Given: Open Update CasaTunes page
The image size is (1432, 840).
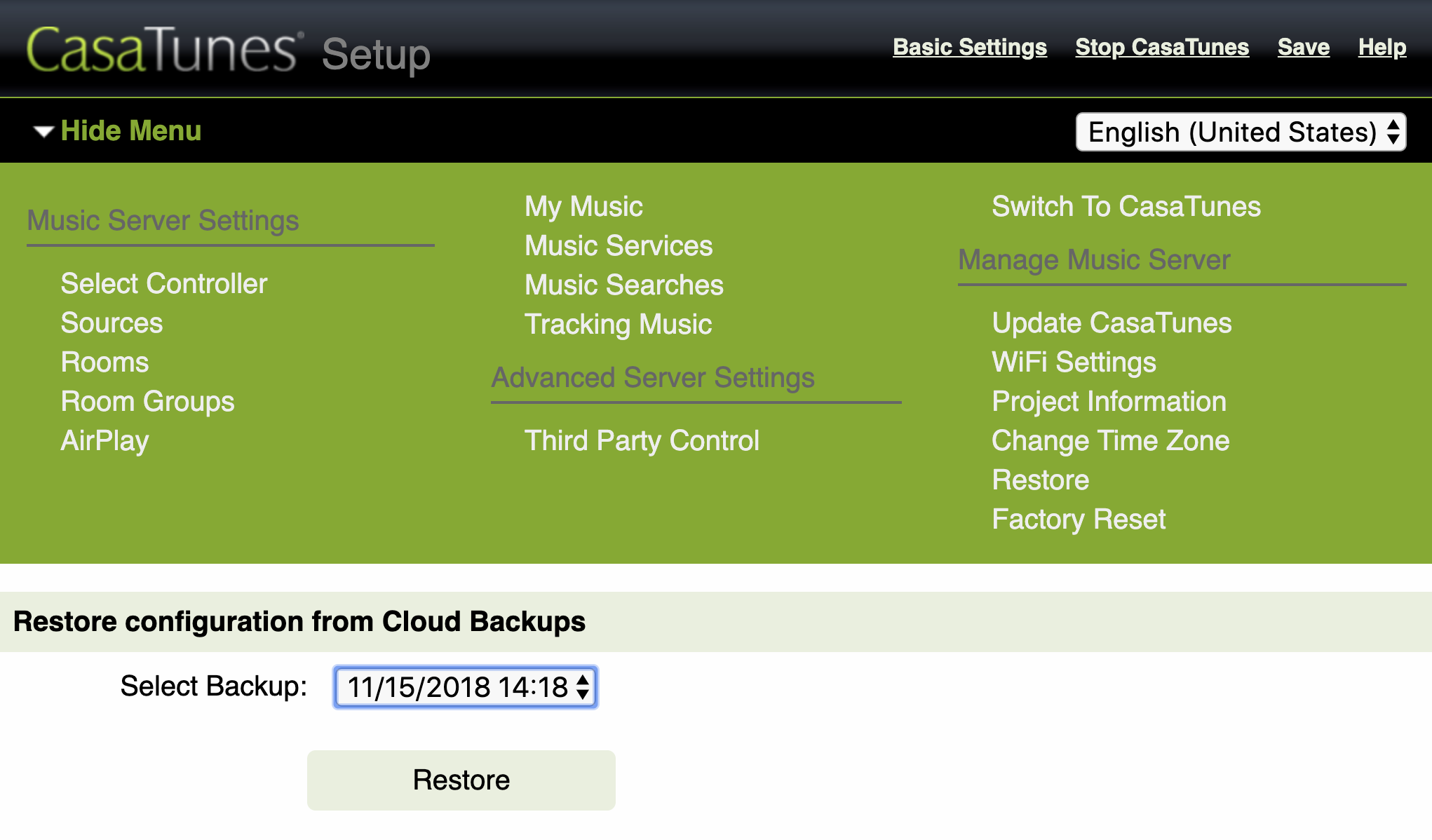Looking at the screenshot, I should (x=1112, y=323).
